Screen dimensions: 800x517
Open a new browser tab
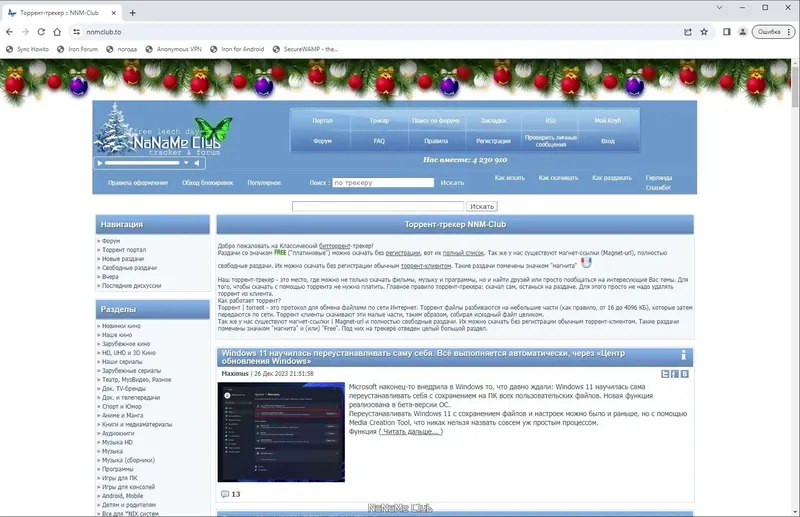point(132,13)
